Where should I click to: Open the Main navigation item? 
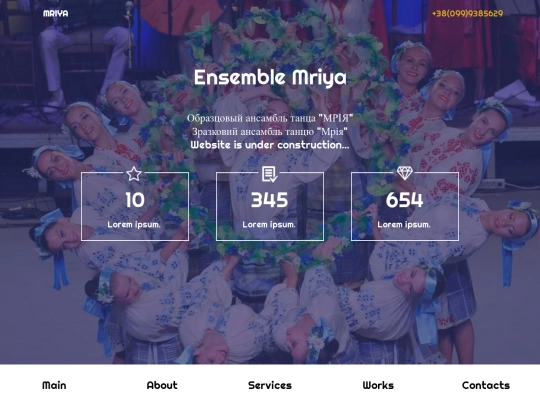pyautogui.click(x=54, y=385)
